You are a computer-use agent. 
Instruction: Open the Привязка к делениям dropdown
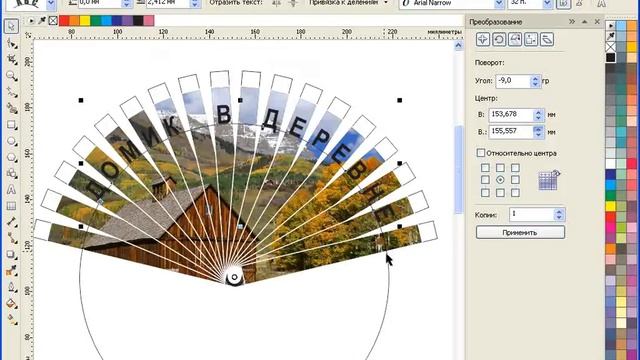point(386,3)
